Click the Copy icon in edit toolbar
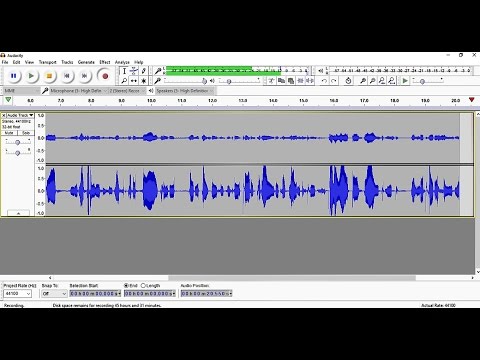480x360 pixels. click(x=281, y=81)
